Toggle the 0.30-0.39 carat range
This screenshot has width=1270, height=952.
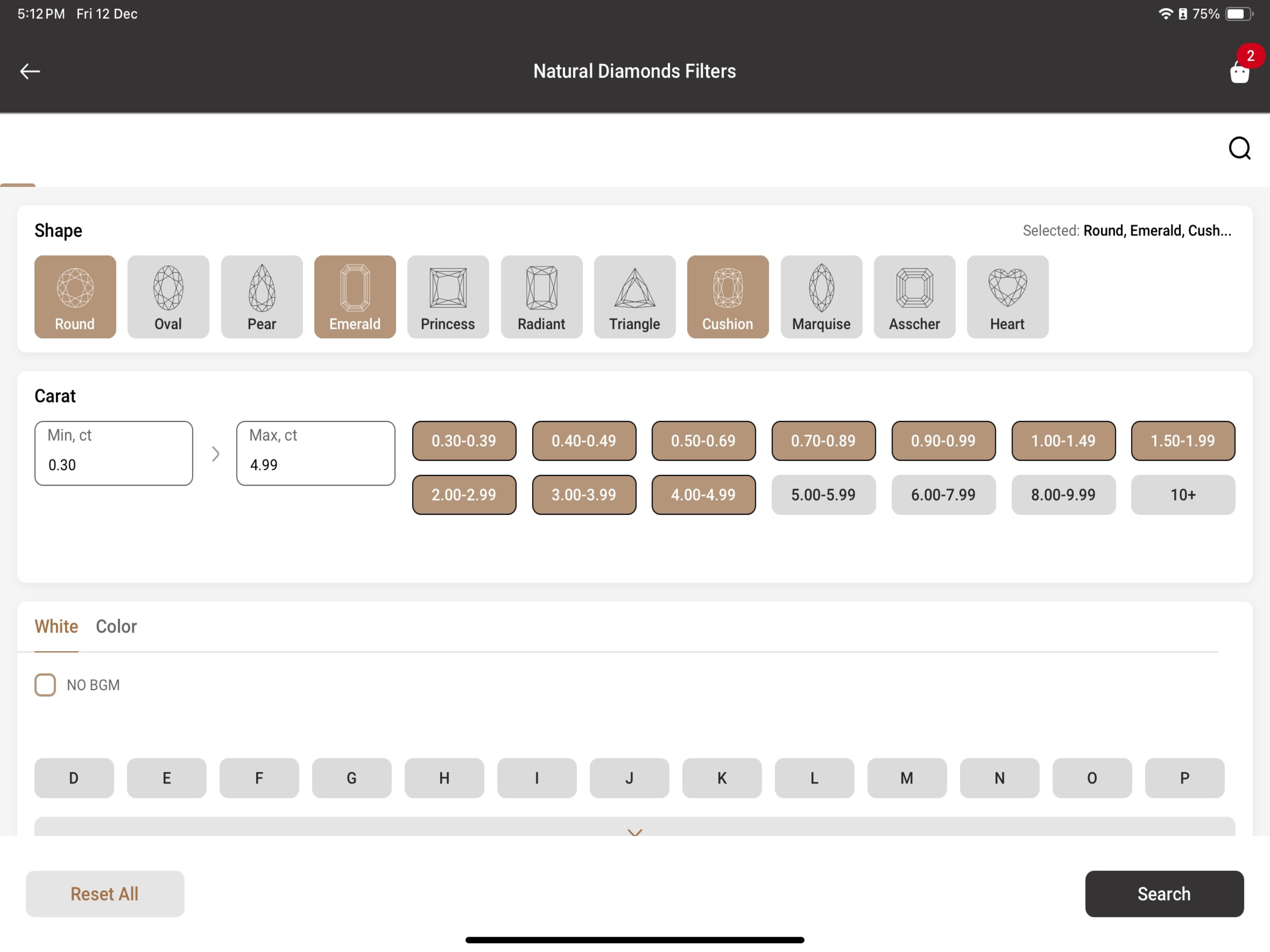pyautogui.click(x=464, y=440)
